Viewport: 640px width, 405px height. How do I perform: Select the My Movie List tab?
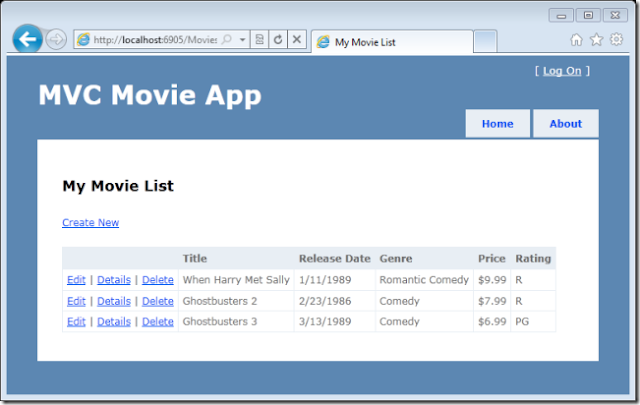click(392, 42)
